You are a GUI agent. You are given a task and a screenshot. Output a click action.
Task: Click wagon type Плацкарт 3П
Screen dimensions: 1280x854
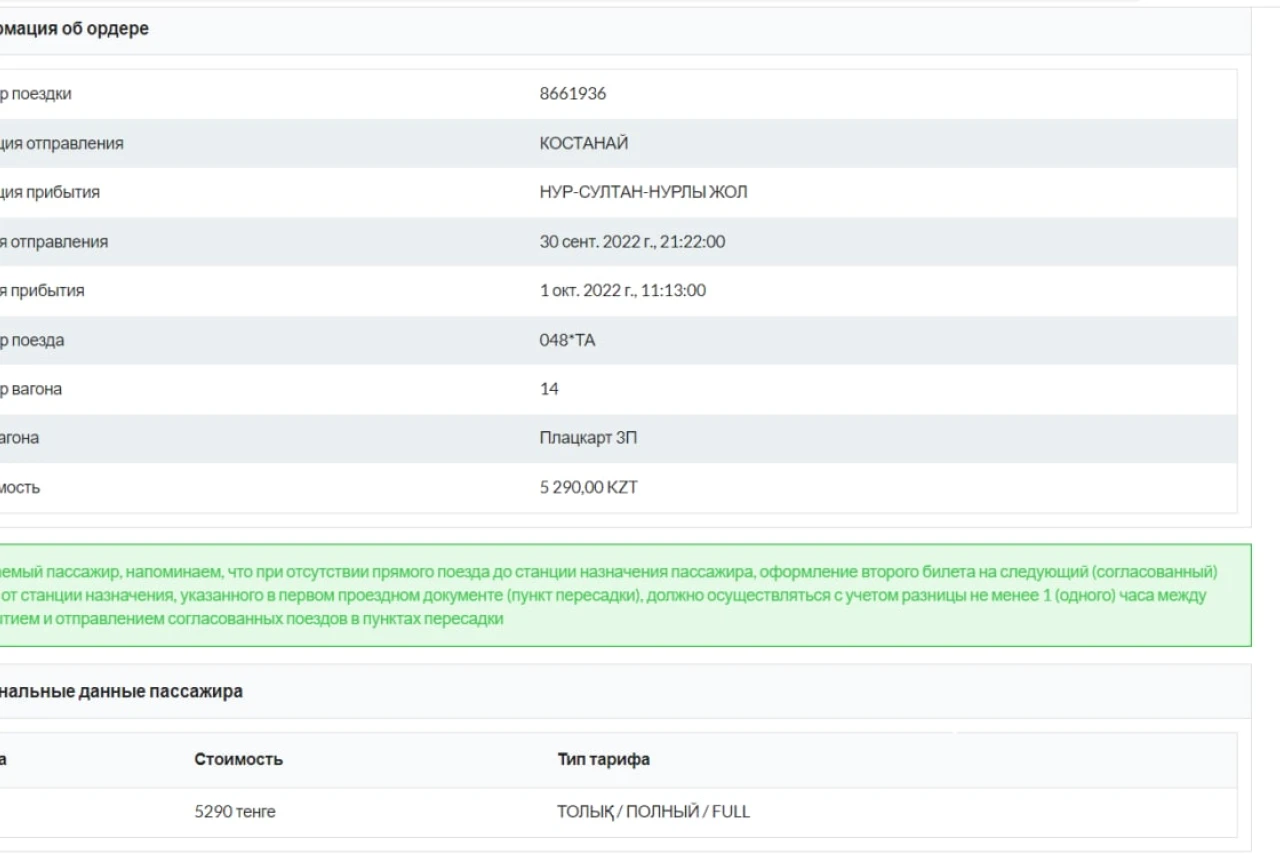pos(588,438)
